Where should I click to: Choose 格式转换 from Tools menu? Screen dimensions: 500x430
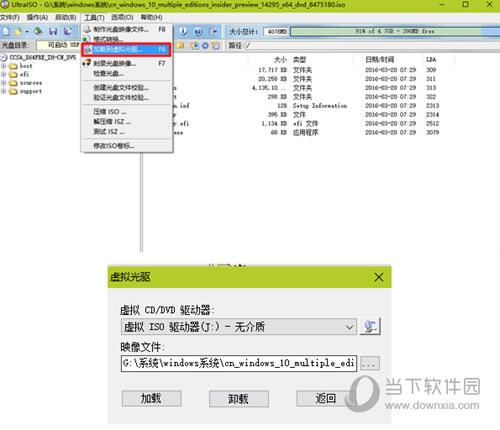click(127, 39)
